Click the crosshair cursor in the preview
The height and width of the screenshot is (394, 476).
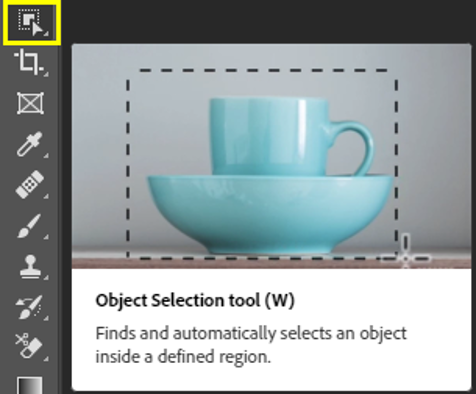click(405, 257)
